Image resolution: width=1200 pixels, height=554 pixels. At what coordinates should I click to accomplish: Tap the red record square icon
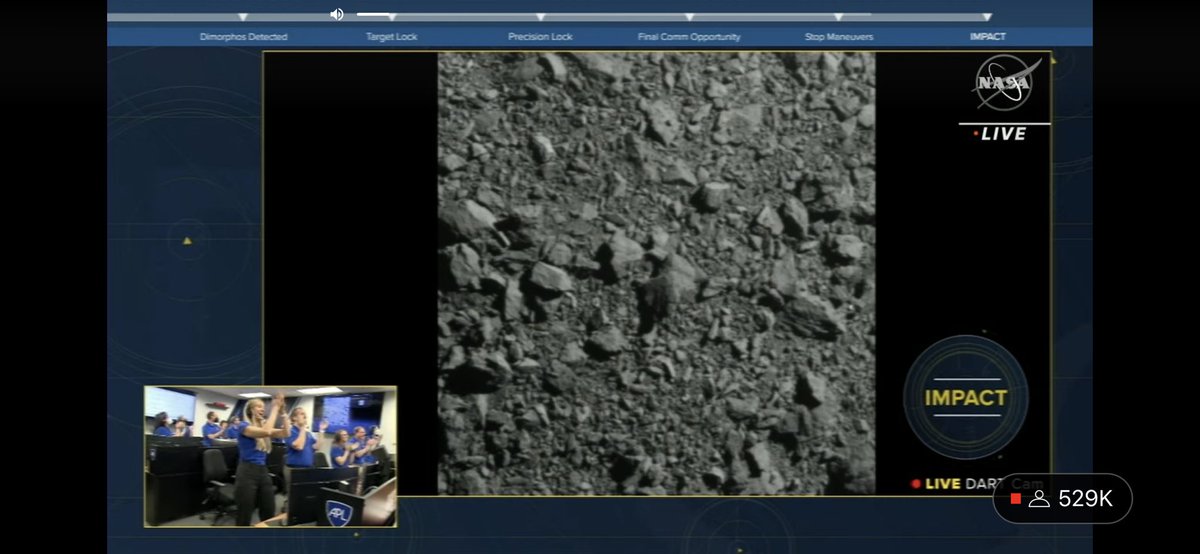point(1016,498)
